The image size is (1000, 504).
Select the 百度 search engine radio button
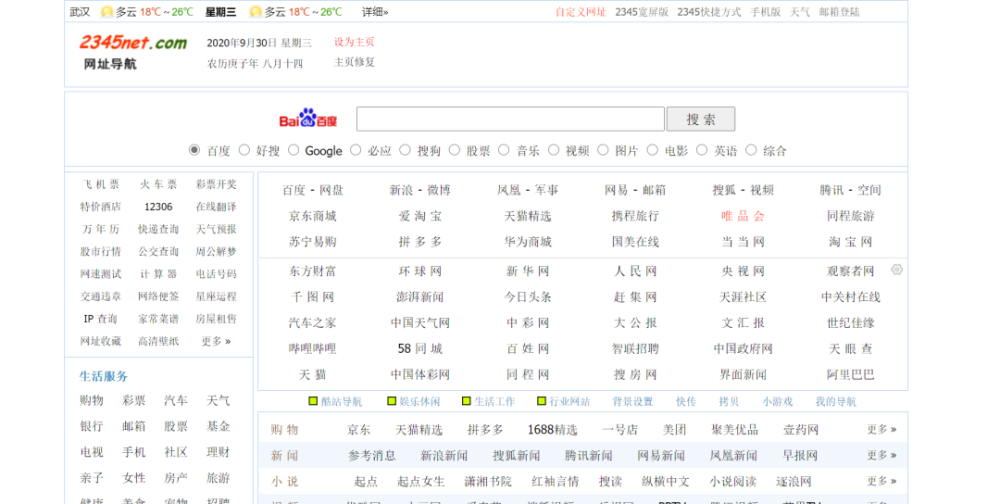[x=195, y=150]
